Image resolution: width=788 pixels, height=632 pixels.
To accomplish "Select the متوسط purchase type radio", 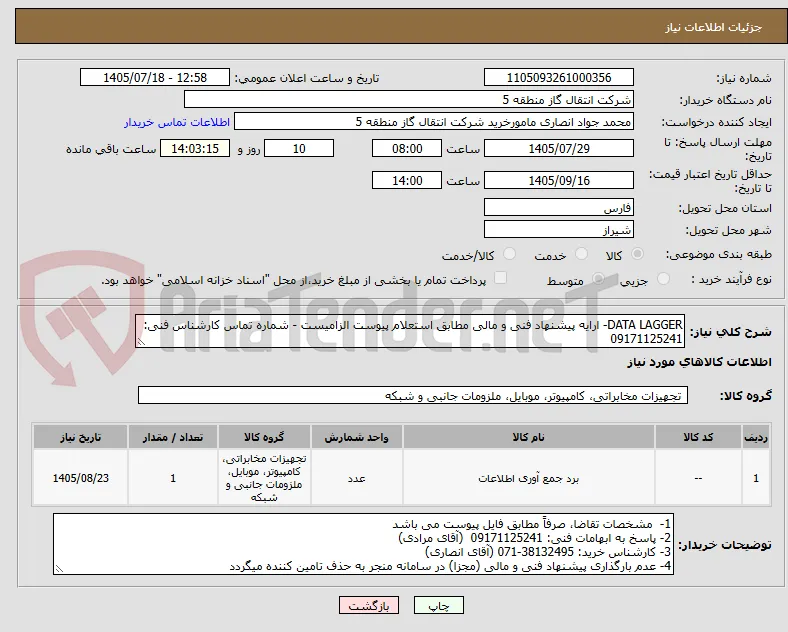I will 598,278.
